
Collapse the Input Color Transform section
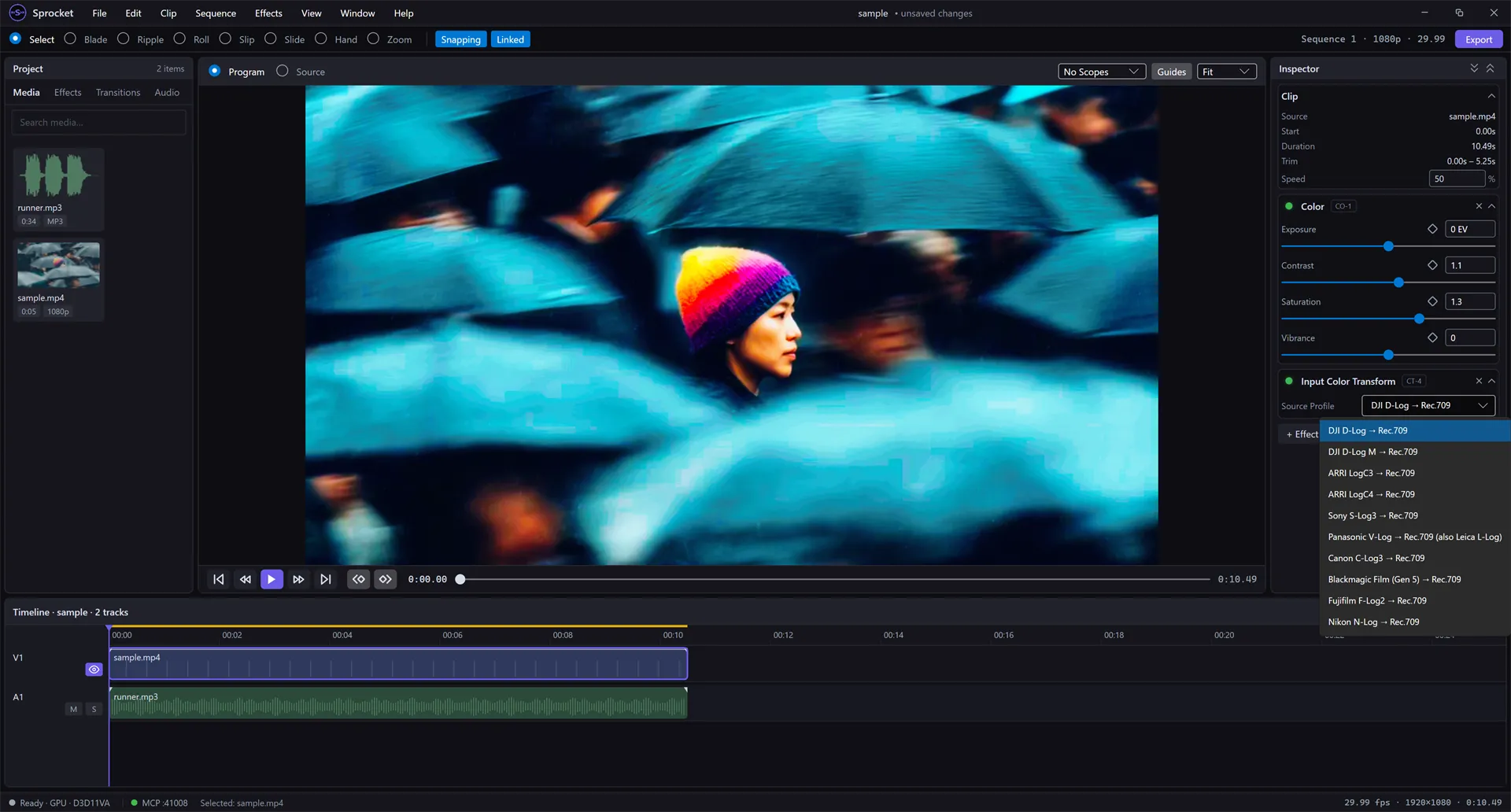pos(1491,381)
